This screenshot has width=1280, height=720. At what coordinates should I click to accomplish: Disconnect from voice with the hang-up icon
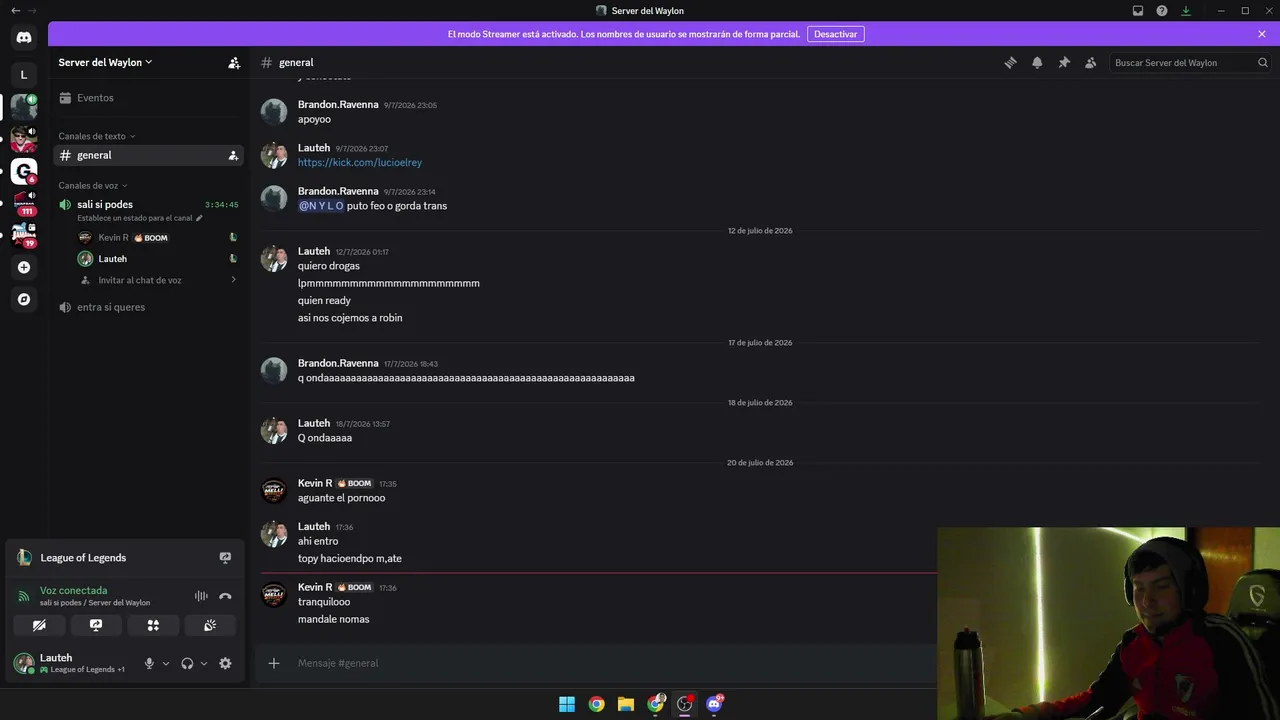225,596
